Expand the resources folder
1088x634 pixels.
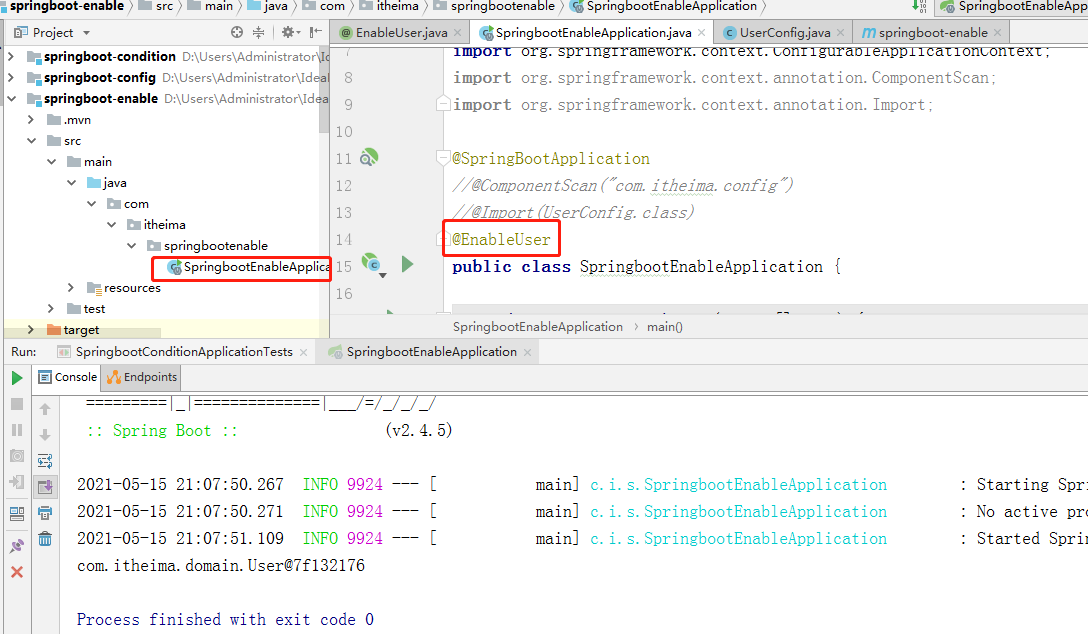(x=71, y=287)
